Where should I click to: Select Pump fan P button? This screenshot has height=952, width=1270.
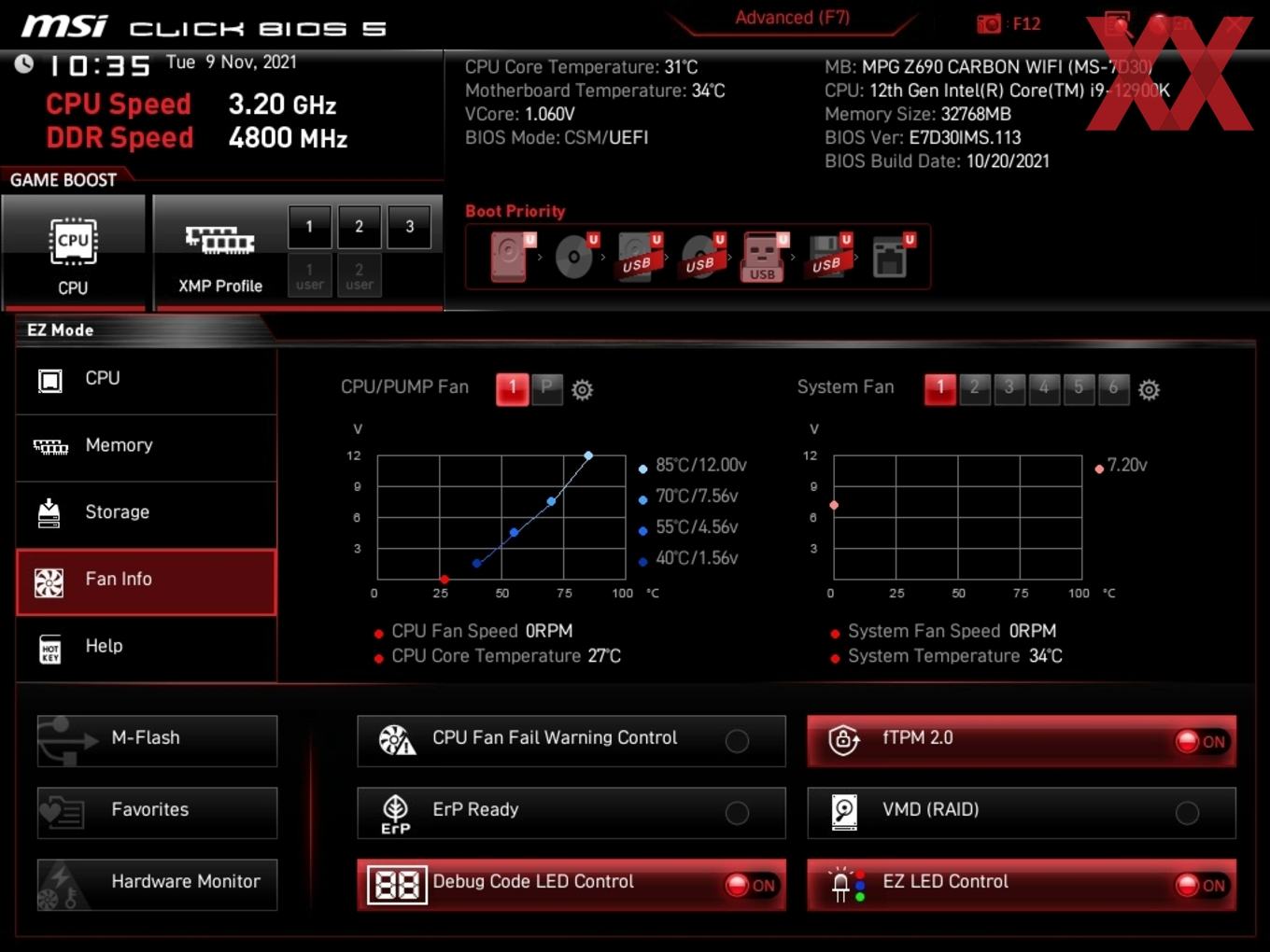[547, 388]
